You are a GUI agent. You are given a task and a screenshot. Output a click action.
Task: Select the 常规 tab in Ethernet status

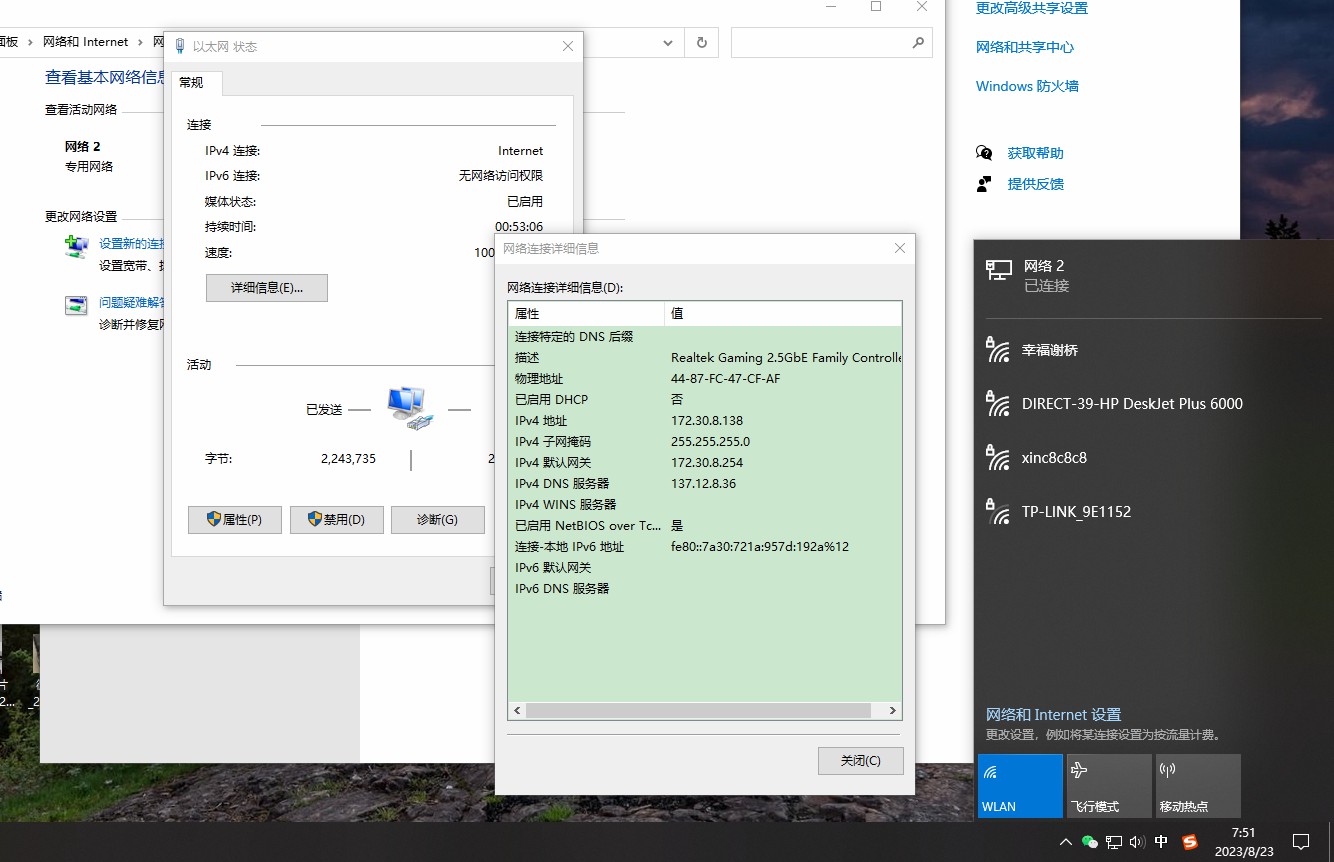tap(192, 83)
